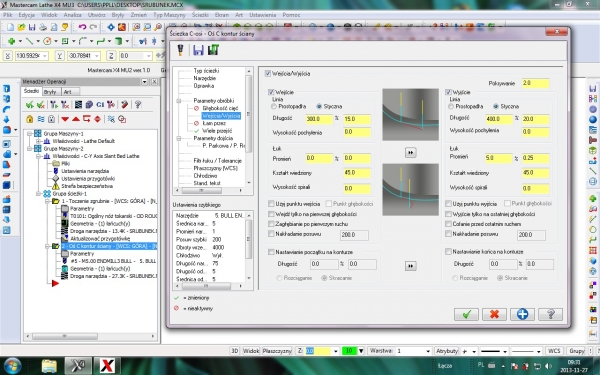Screen dimensions: 600x375
Task: Click the Print icon in the main toolbar
Action: [43, 27]
